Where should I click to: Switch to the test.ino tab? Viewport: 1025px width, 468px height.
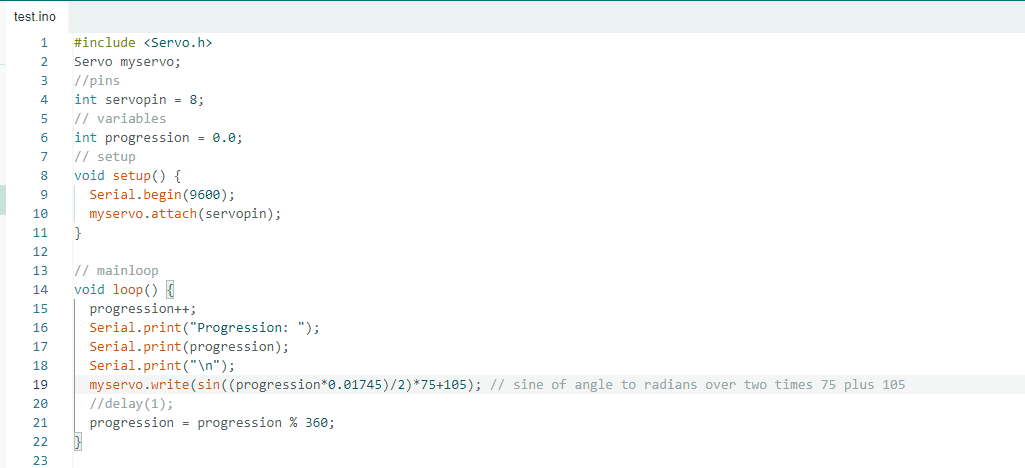point(34,16)
